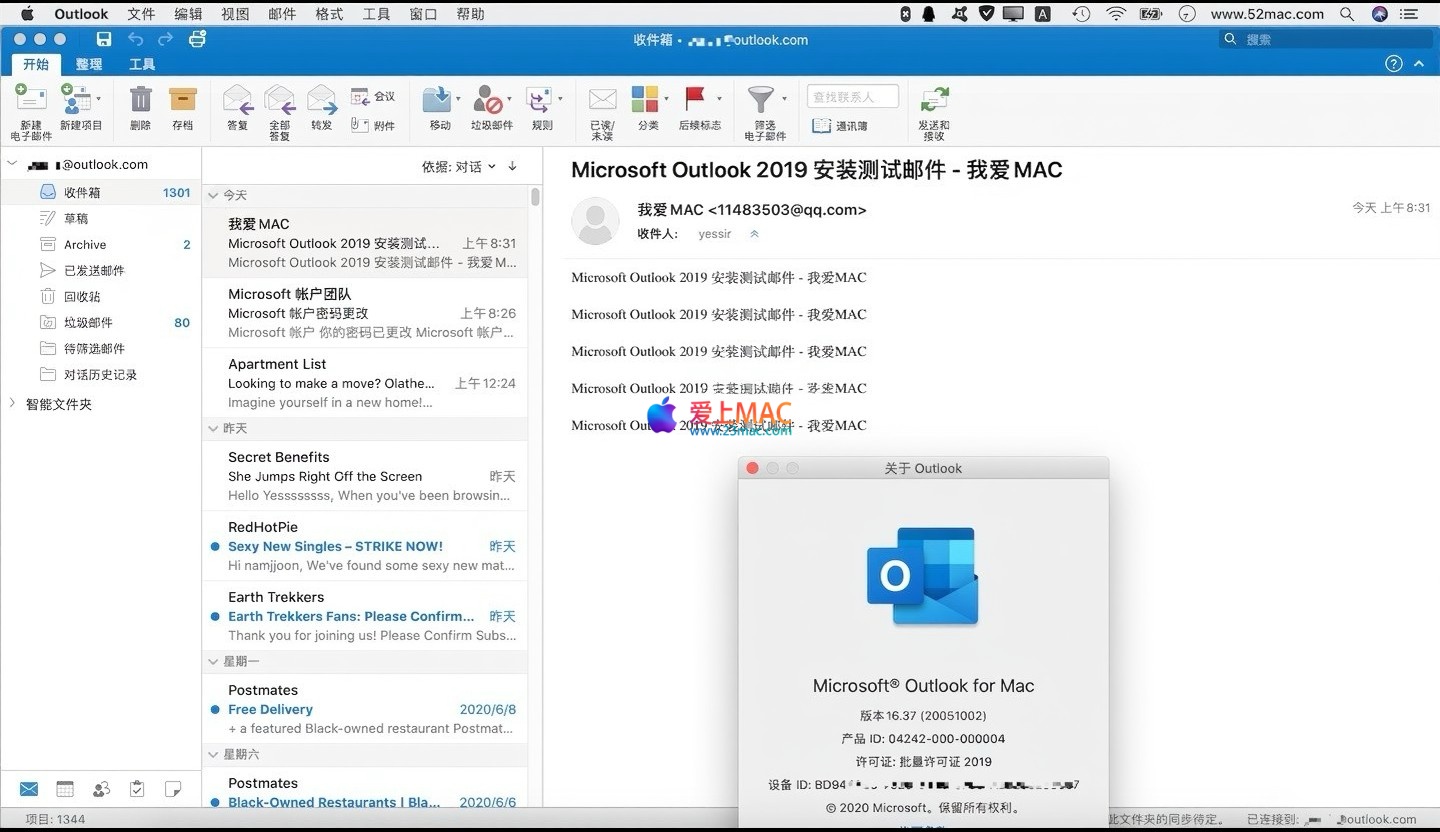This screenshot has height=832, width=1440.
Task: Click the New Email (新建电子邮件) icon
Action: (x=30, y=101)
